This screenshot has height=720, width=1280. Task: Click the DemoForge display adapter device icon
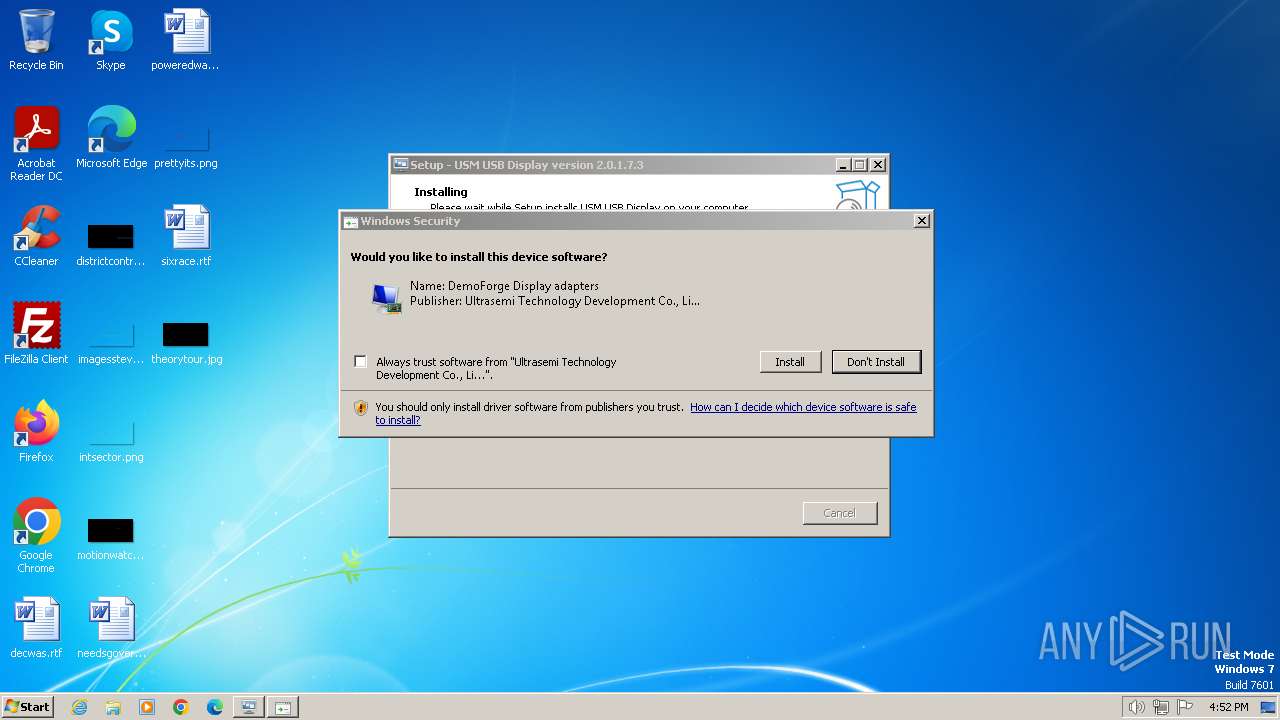(x=387, y=298)
